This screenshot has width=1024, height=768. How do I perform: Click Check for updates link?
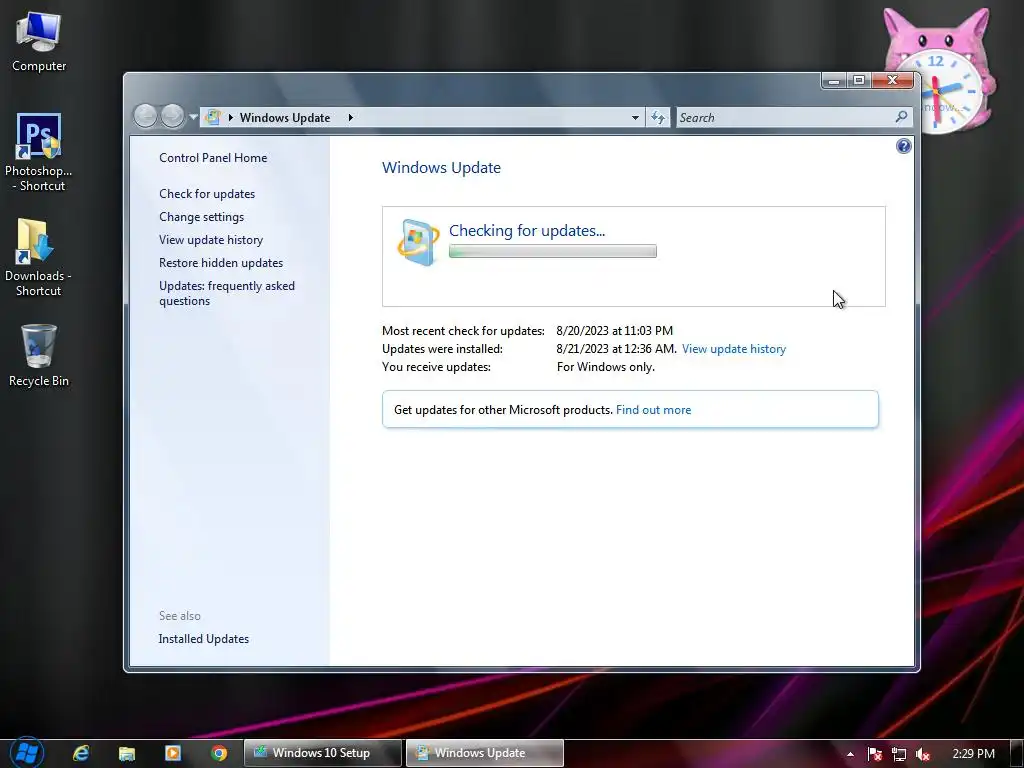point(207,194)
